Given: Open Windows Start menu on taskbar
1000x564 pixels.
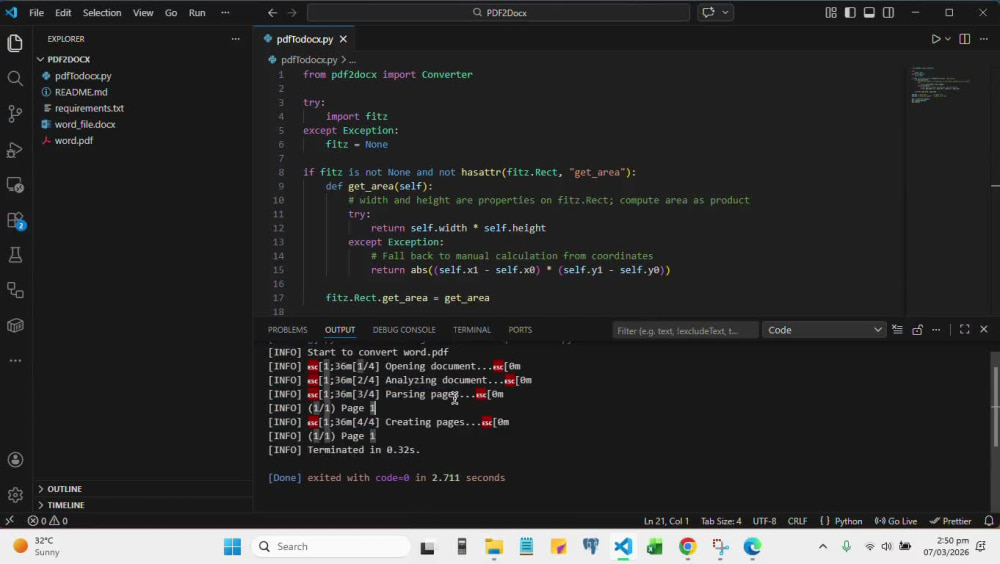Looking at the screenshot, I should click(232, 547).
